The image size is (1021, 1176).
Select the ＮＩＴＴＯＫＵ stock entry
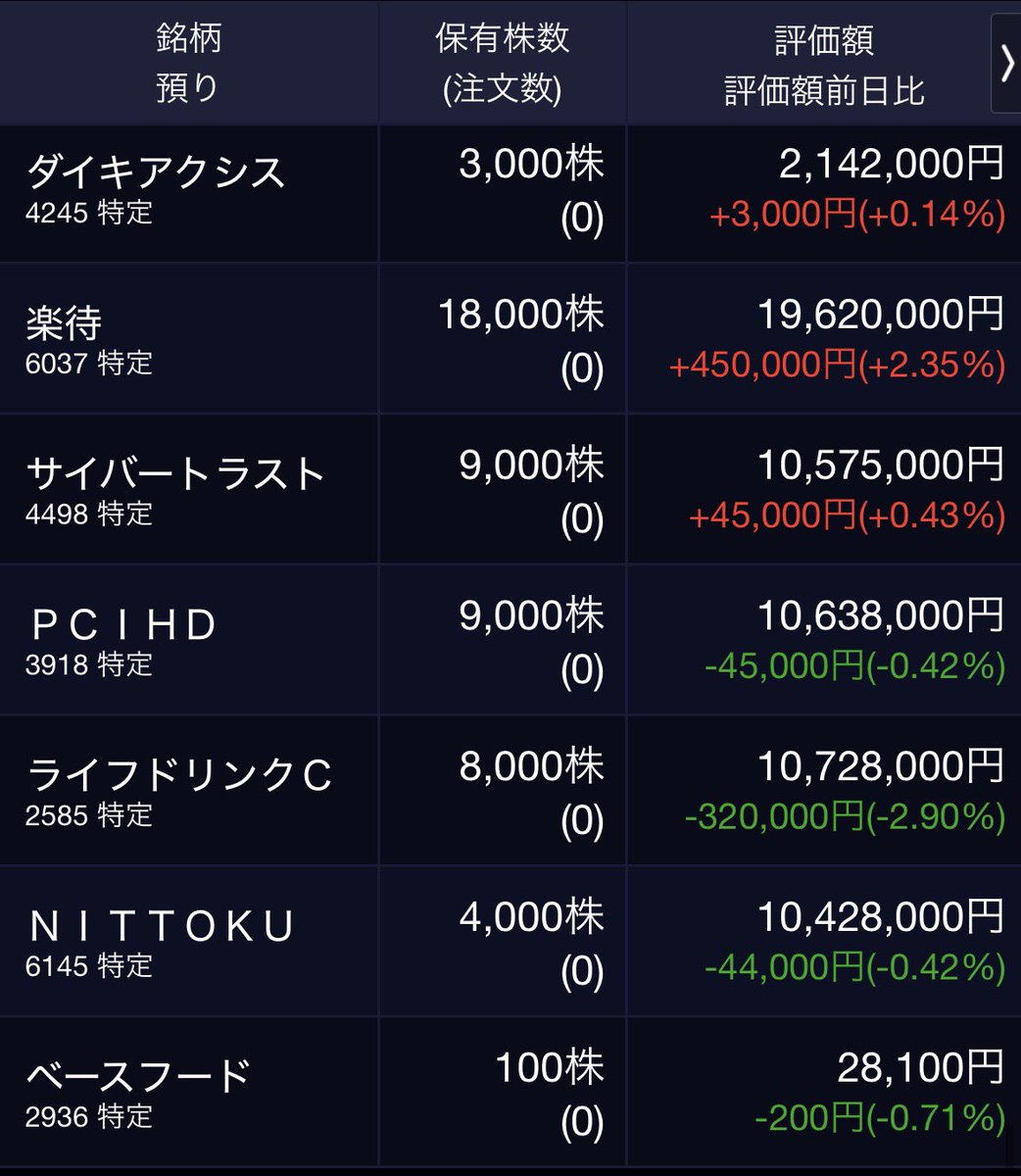[510, 941]
